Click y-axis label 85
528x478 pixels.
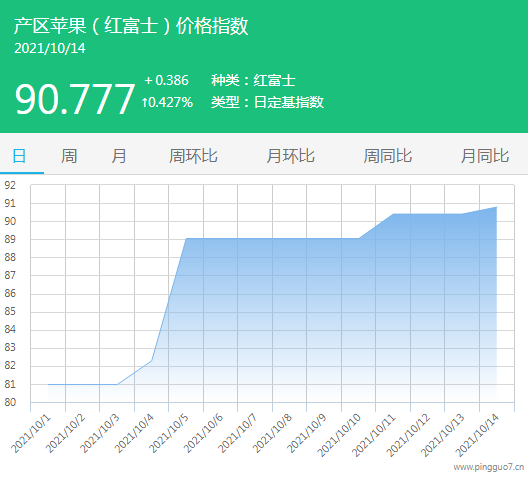[x=10, y=312]
